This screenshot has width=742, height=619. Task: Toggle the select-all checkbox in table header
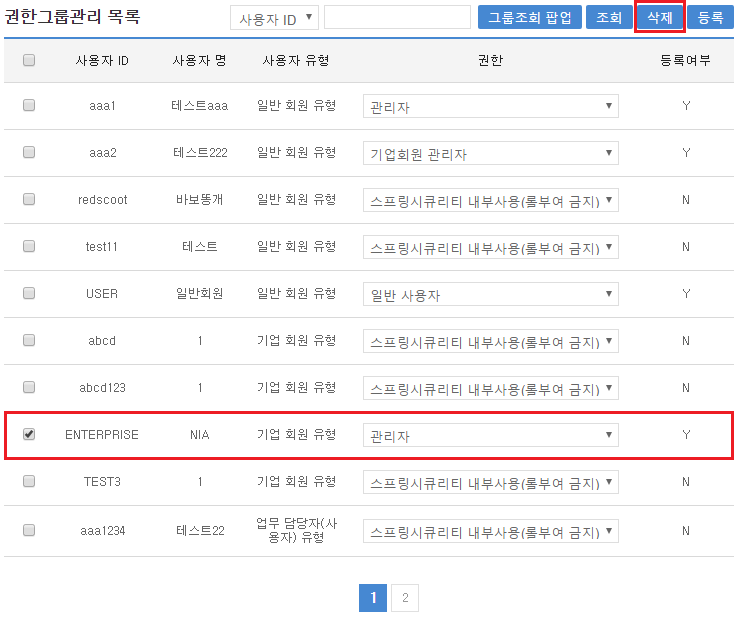click(x=29, y=60)
